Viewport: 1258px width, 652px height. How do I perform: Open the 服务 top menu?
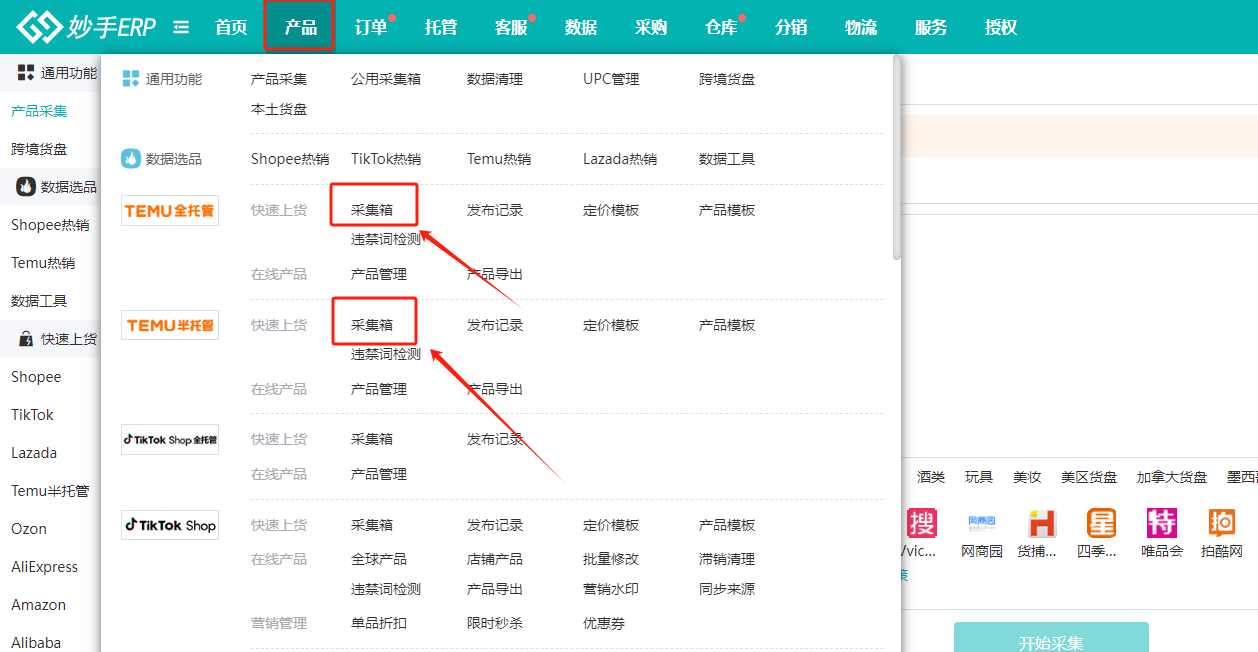[931, 28]
